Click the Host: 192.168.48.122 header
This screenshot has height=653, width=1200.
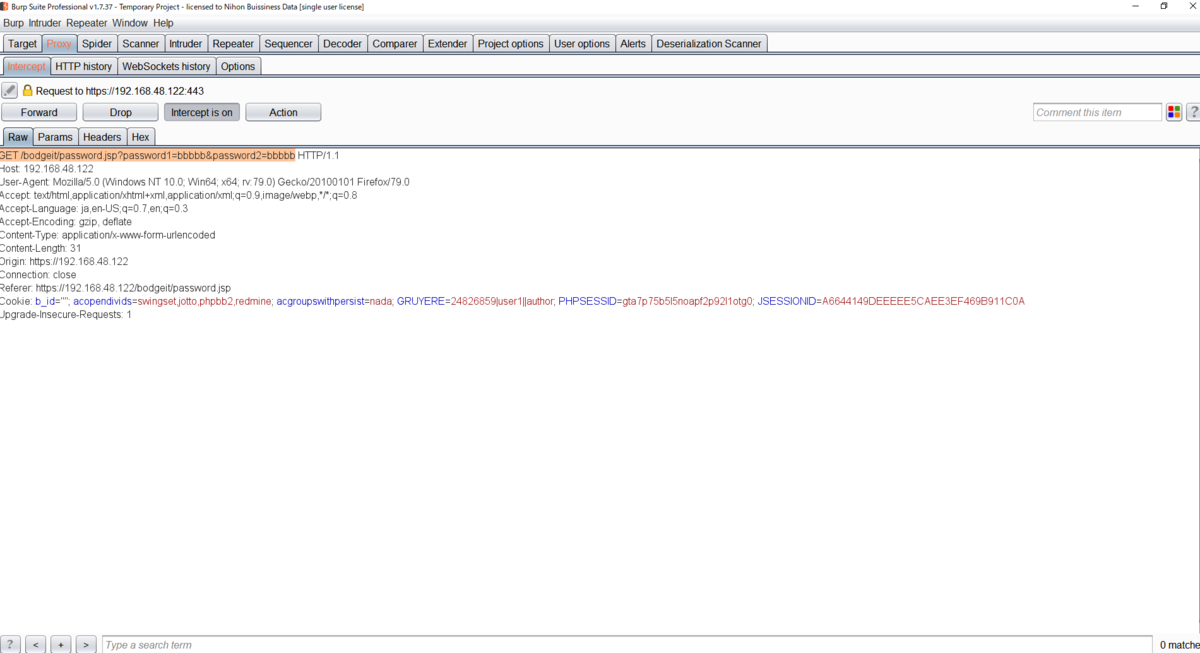pos(47,169)
